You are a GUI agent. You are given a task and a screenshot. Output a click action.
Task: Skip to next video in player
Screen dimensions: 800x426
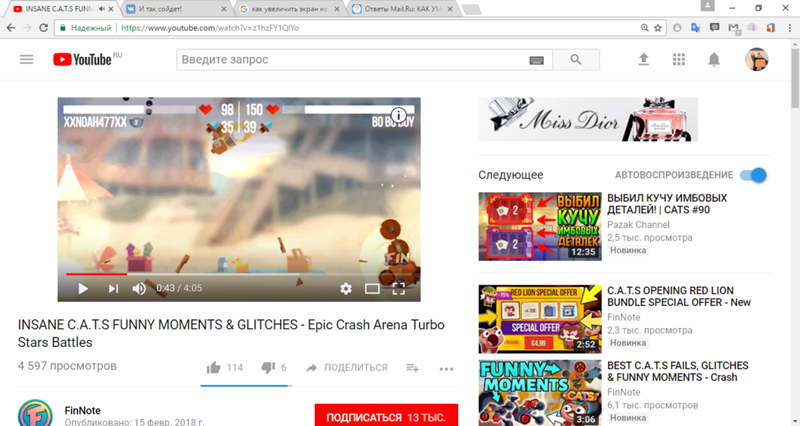113,288
